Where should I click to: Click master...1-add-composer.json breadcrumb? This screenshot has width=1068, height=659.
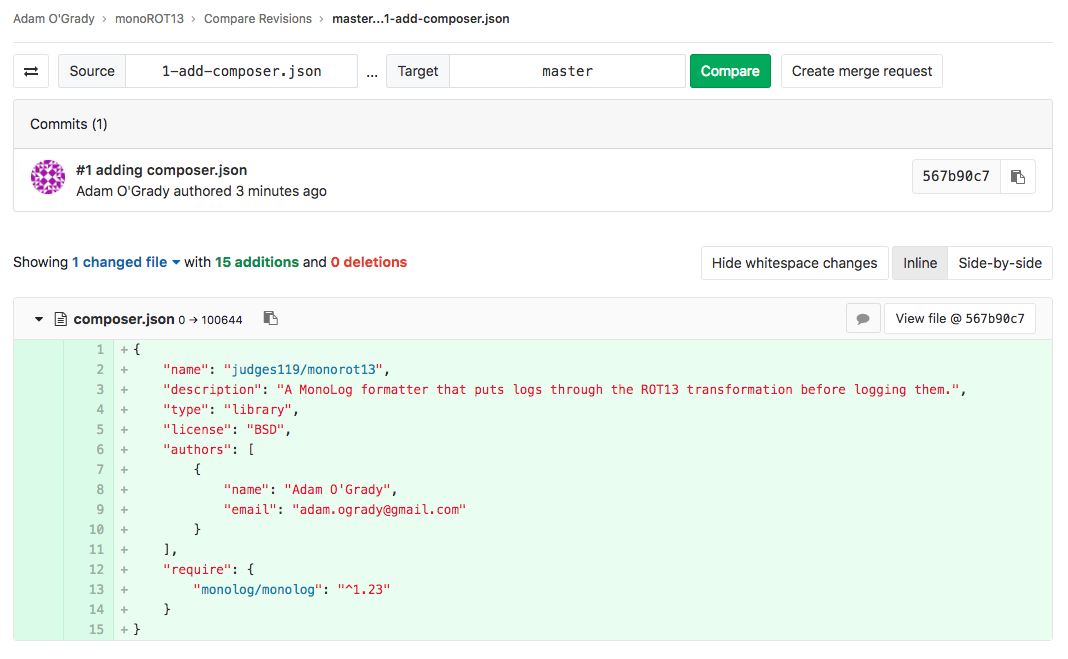click(420, 18)
